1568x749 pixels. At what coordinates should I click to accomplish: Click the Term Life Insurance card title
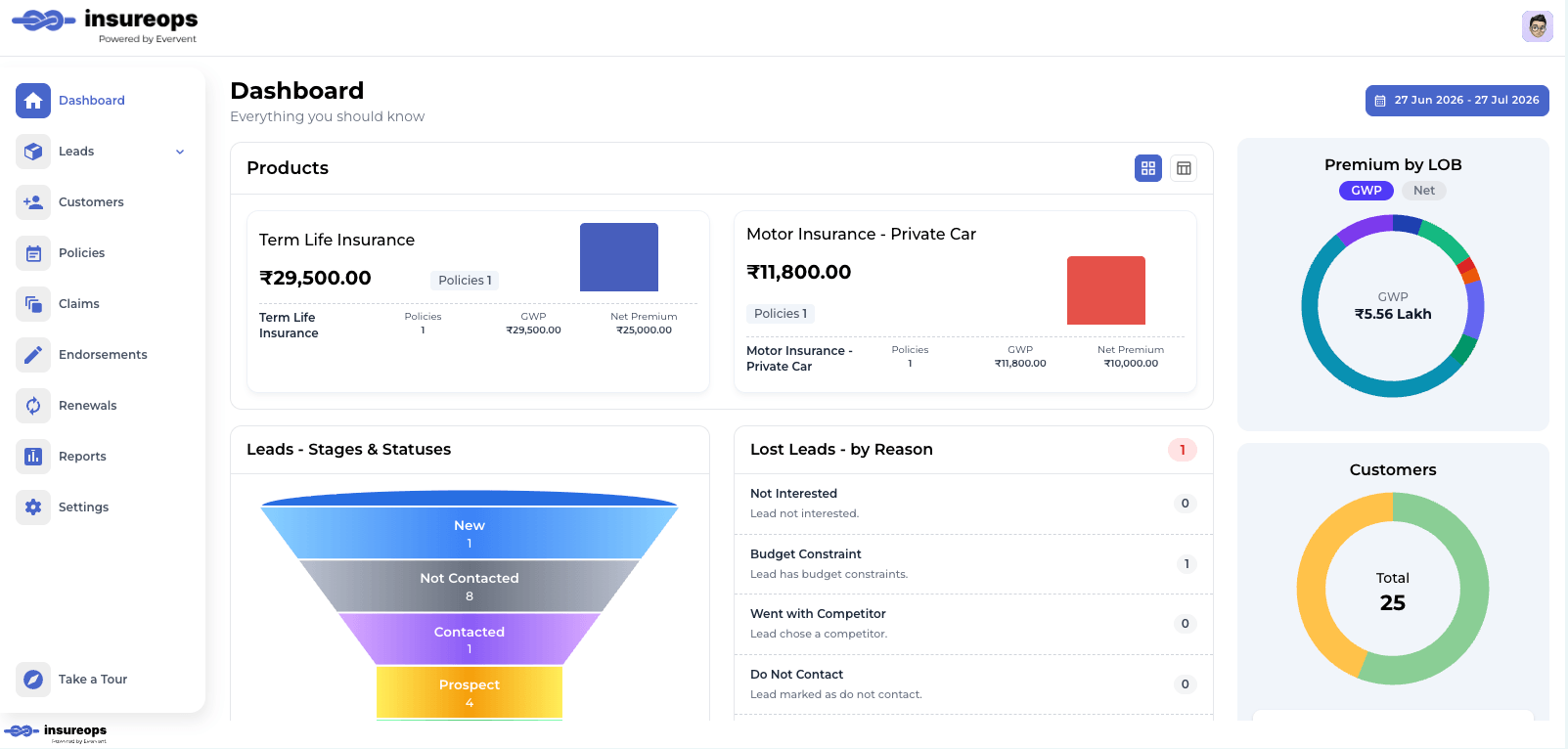point(336,241)
